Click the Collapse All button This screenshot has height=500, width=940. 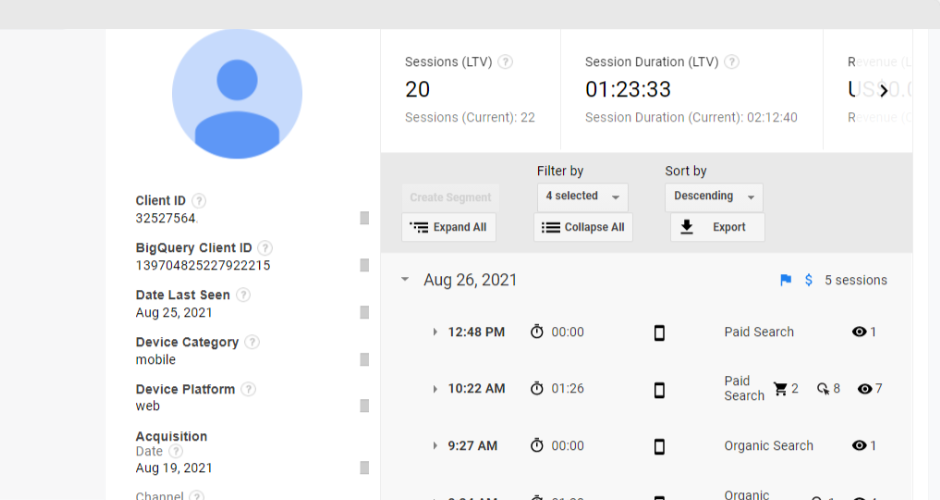pos(583,227)
